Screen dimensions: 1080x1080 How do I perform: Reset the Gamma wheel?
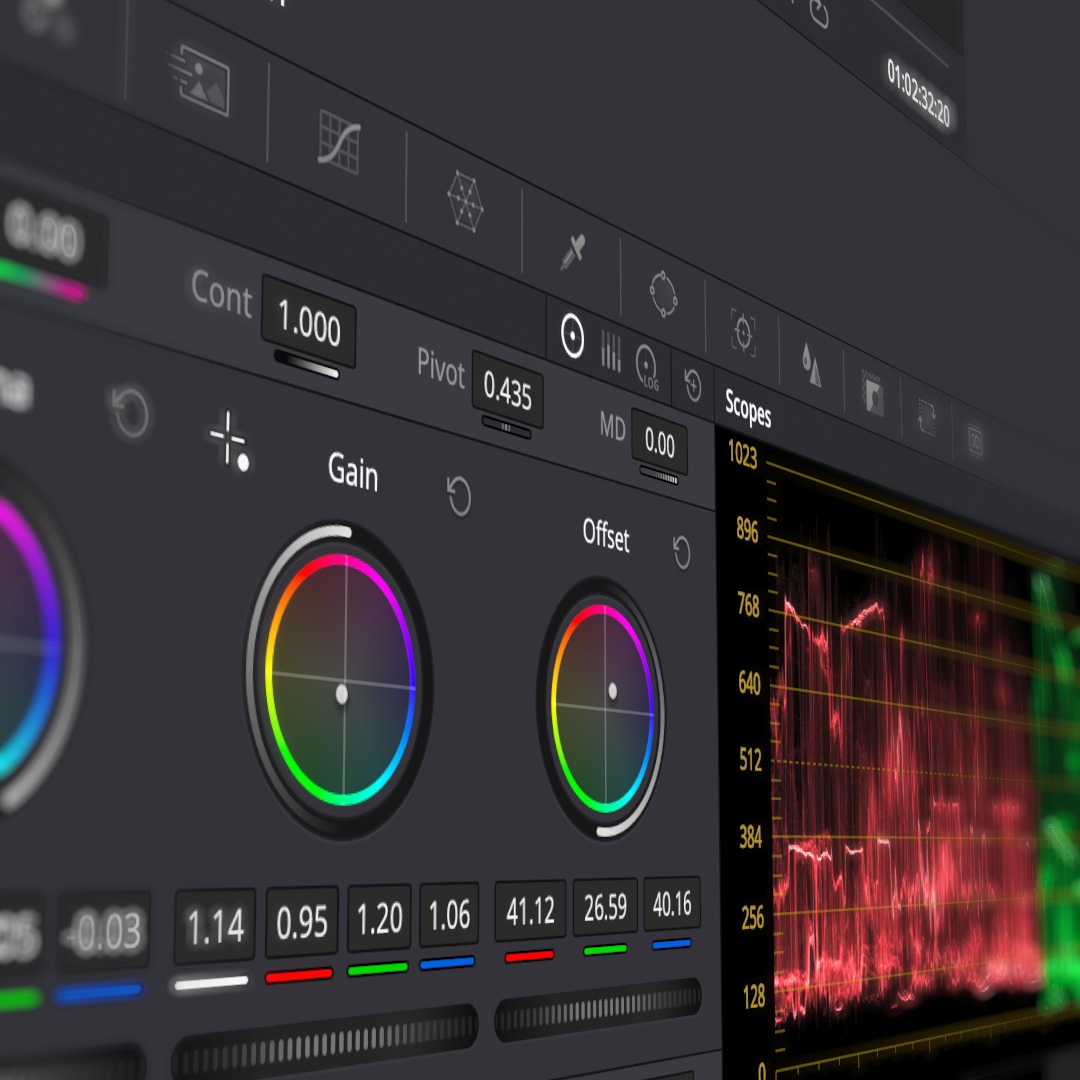pyautogui.click(x=130, y=413)
